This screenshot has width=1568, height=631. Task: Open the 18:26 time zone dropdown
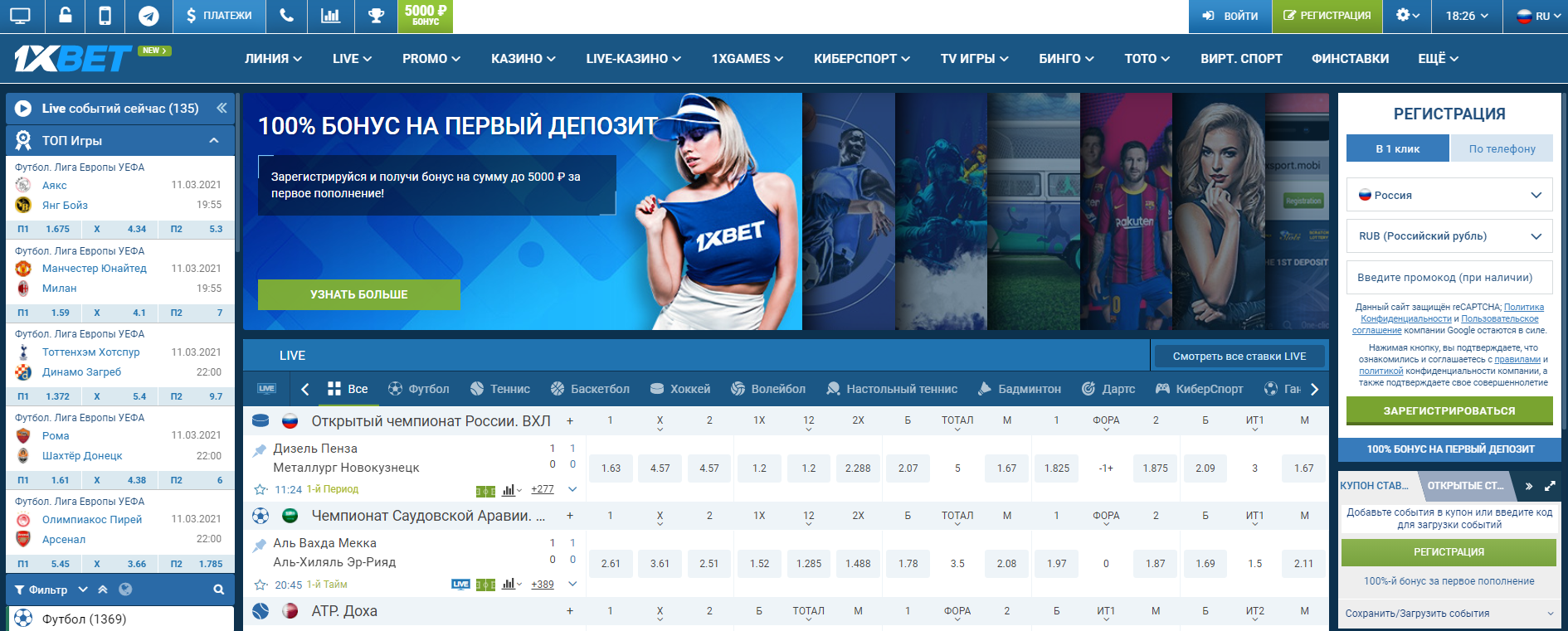coord(1467,16)
